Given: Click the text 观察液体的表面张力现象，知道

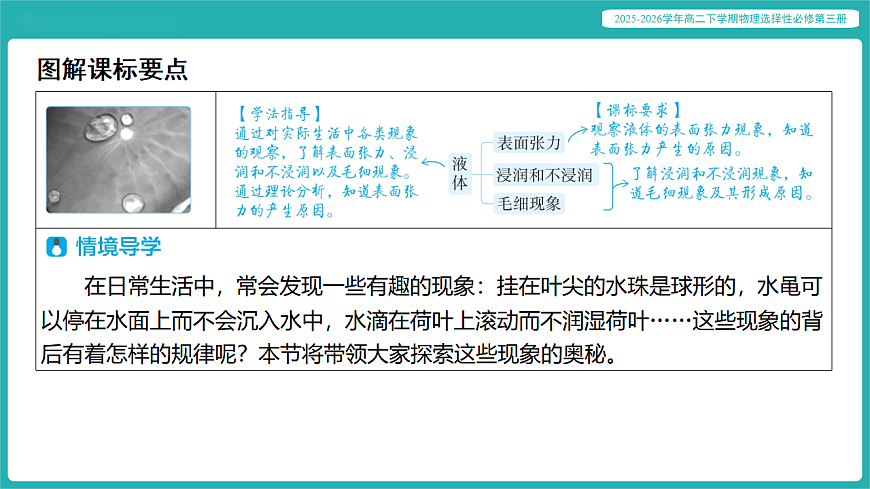Looking at the screenshot, I should (702, 130).
